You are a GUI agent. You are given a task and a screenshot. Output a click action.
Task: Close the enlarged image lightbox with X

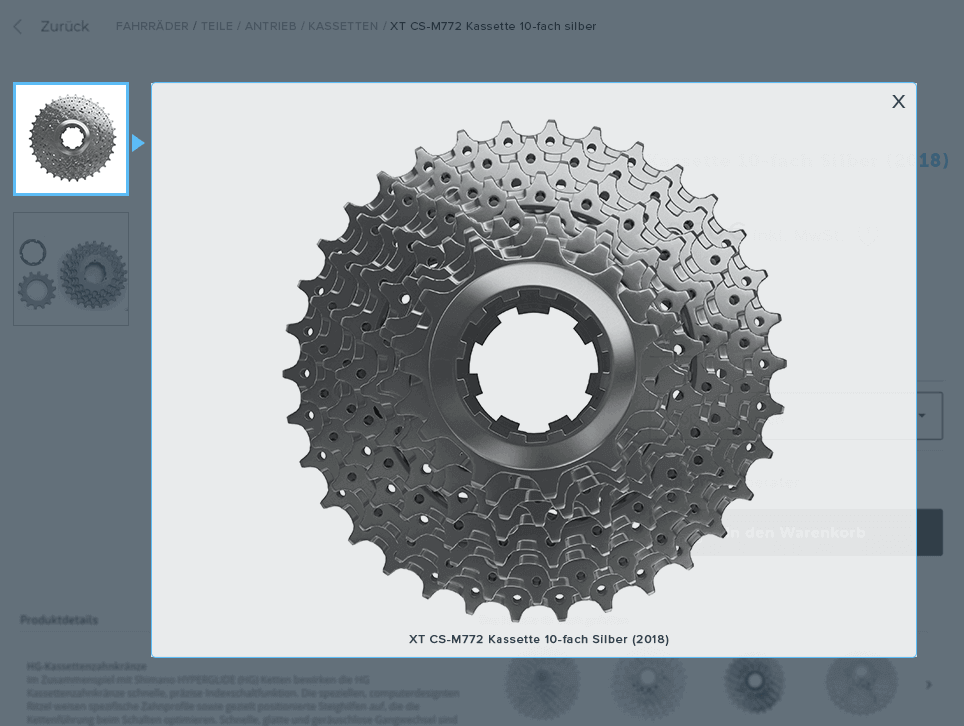[x=898, y=101]
